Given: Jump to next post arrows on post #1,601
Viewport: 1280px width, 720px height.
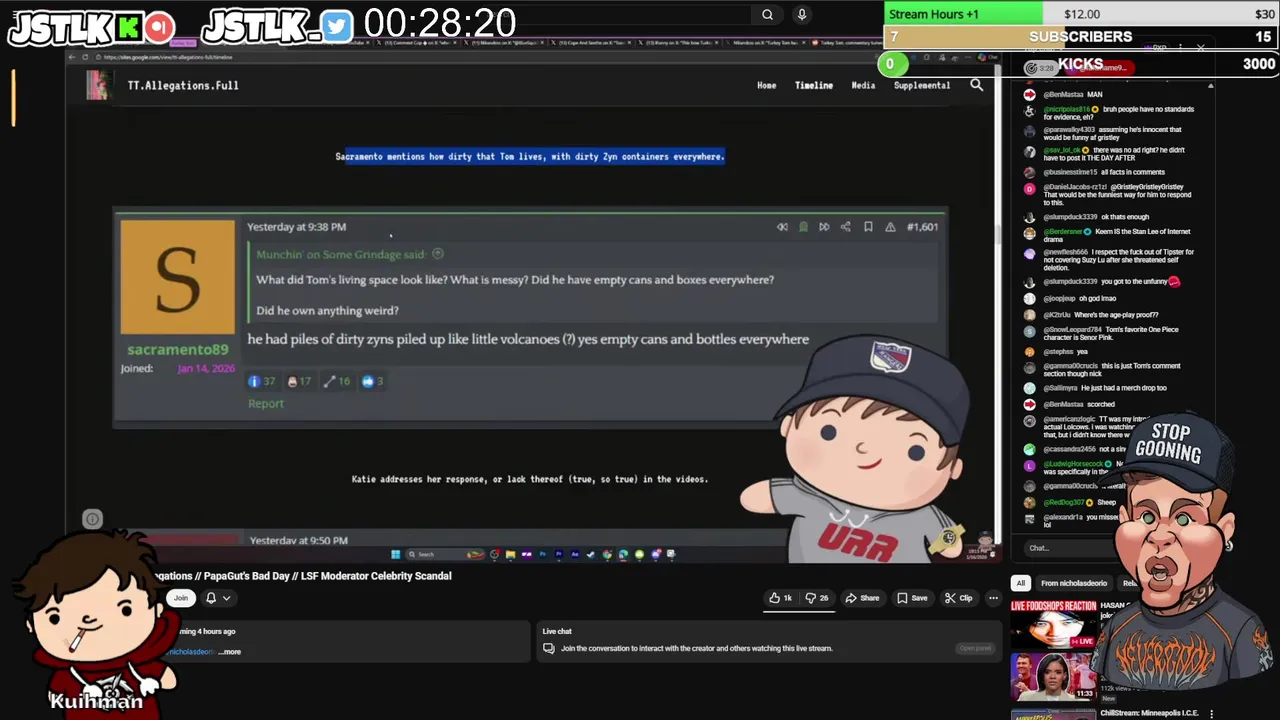Looking at the screenshot, I should (x=824, y=227).
